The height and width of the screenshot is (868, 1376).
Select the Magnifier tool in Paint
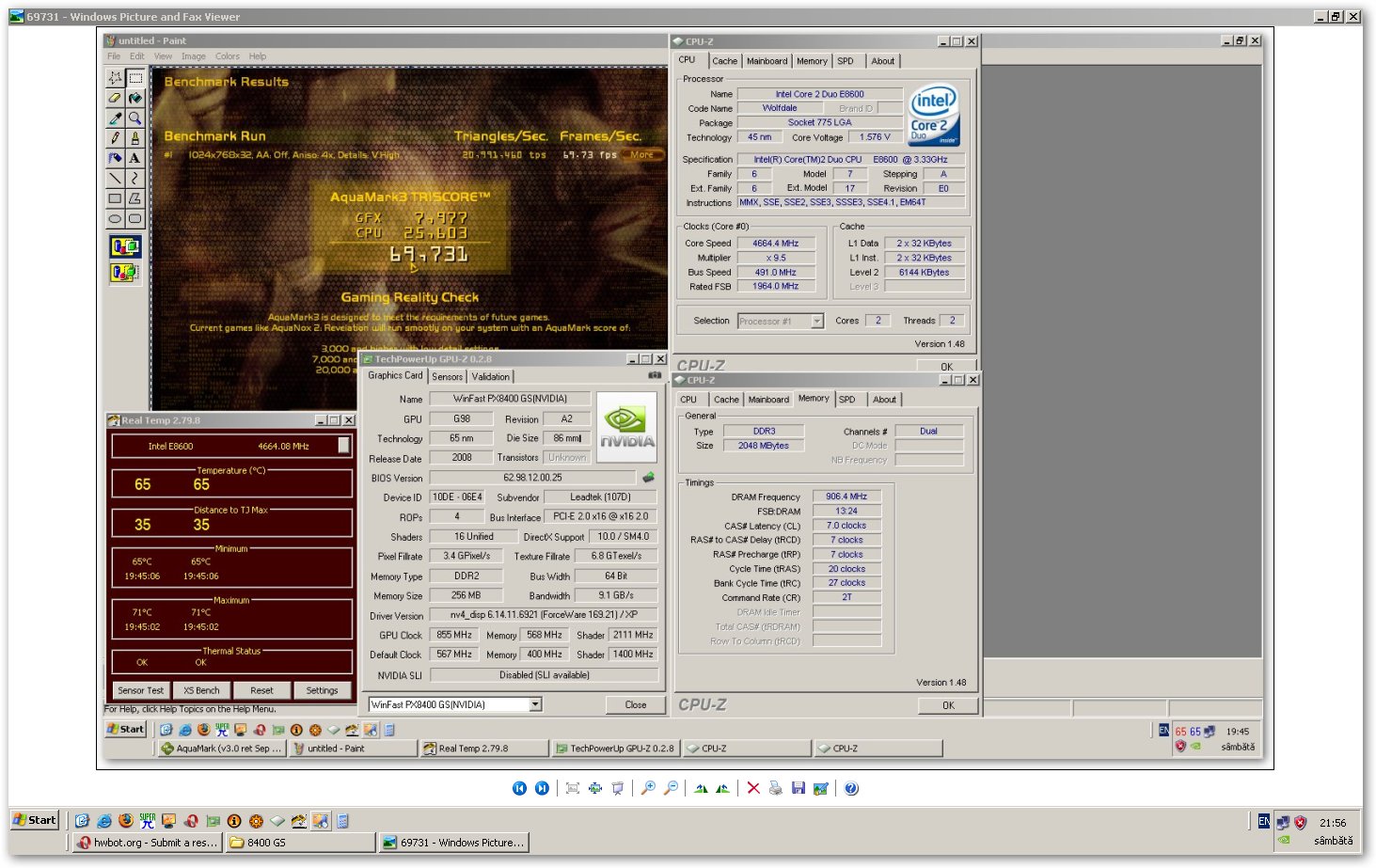click(135, 118)
